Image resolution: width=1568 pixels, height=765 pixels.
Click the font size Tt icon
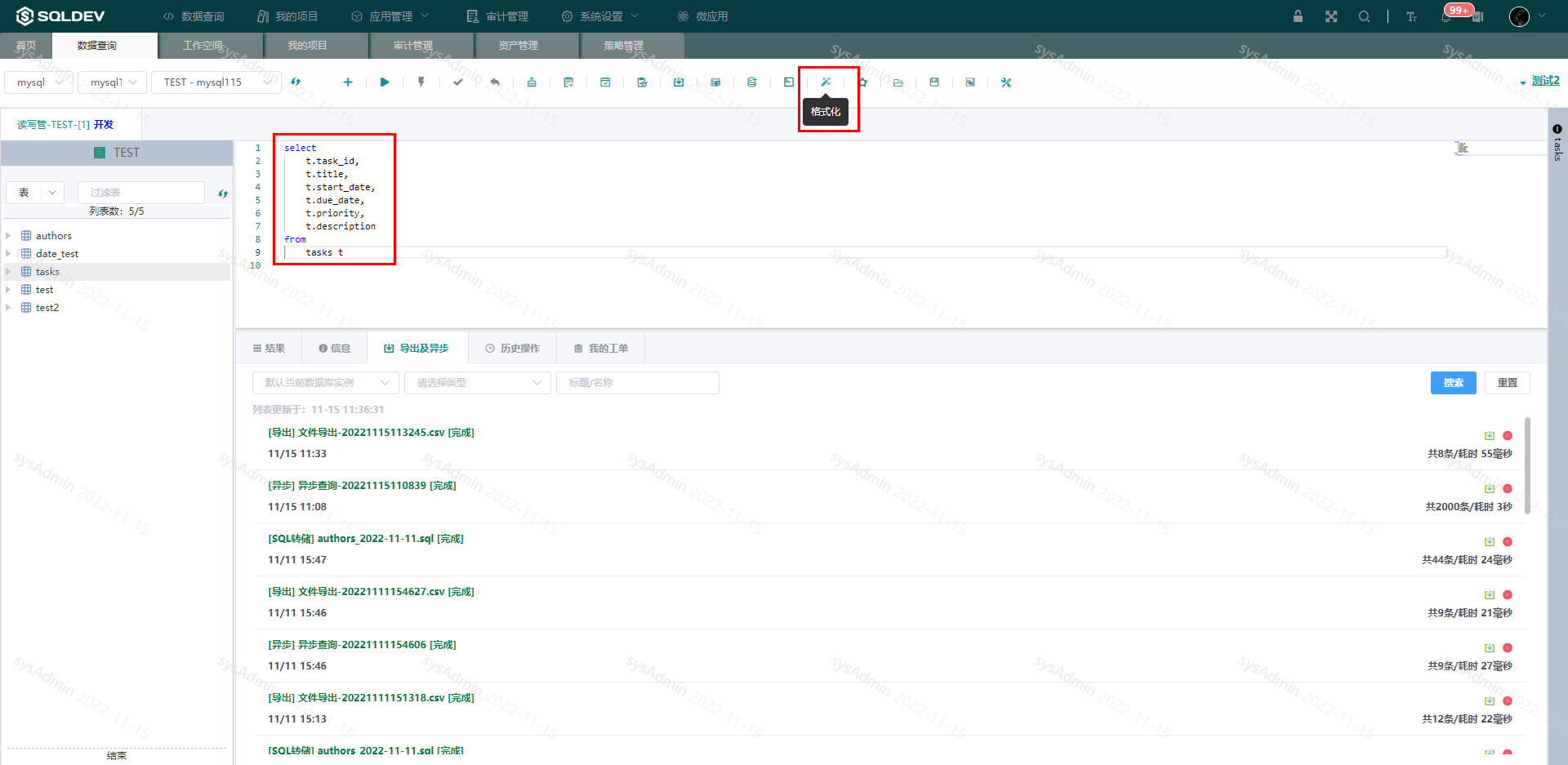click(1411, 16)
